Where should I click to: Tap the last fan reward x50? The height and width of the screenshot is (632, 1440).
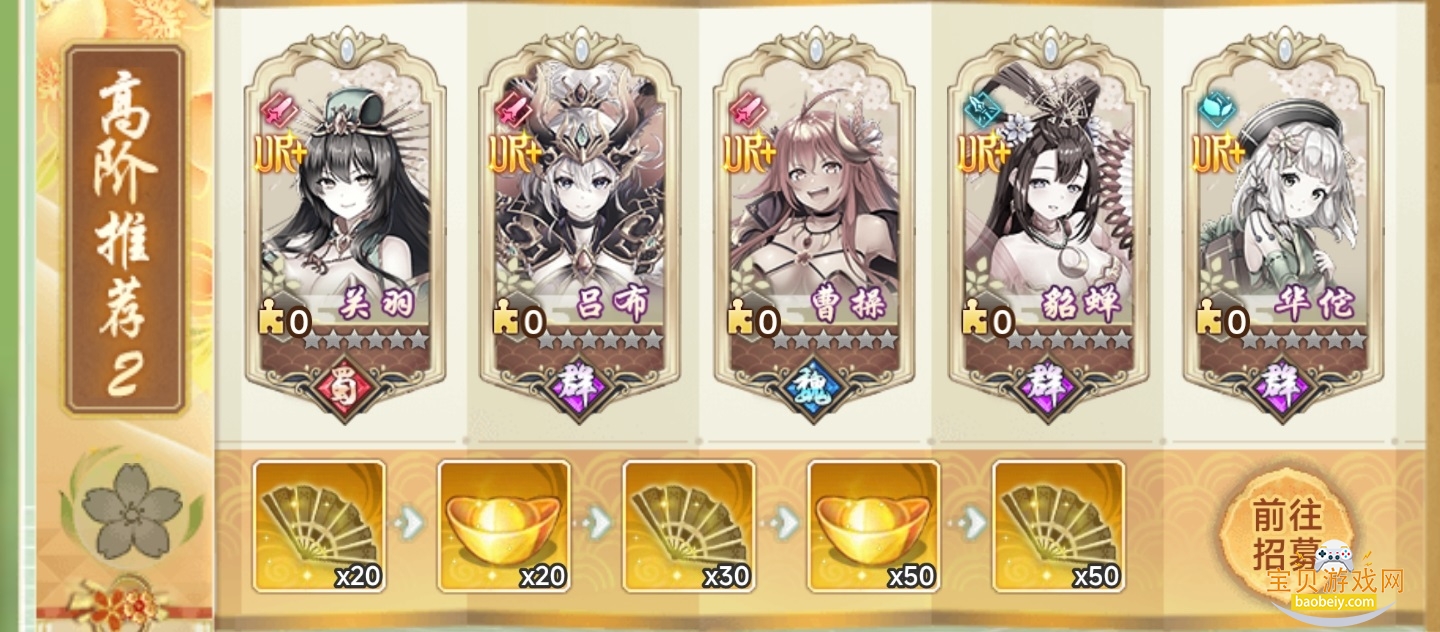tap(1059, 526)
